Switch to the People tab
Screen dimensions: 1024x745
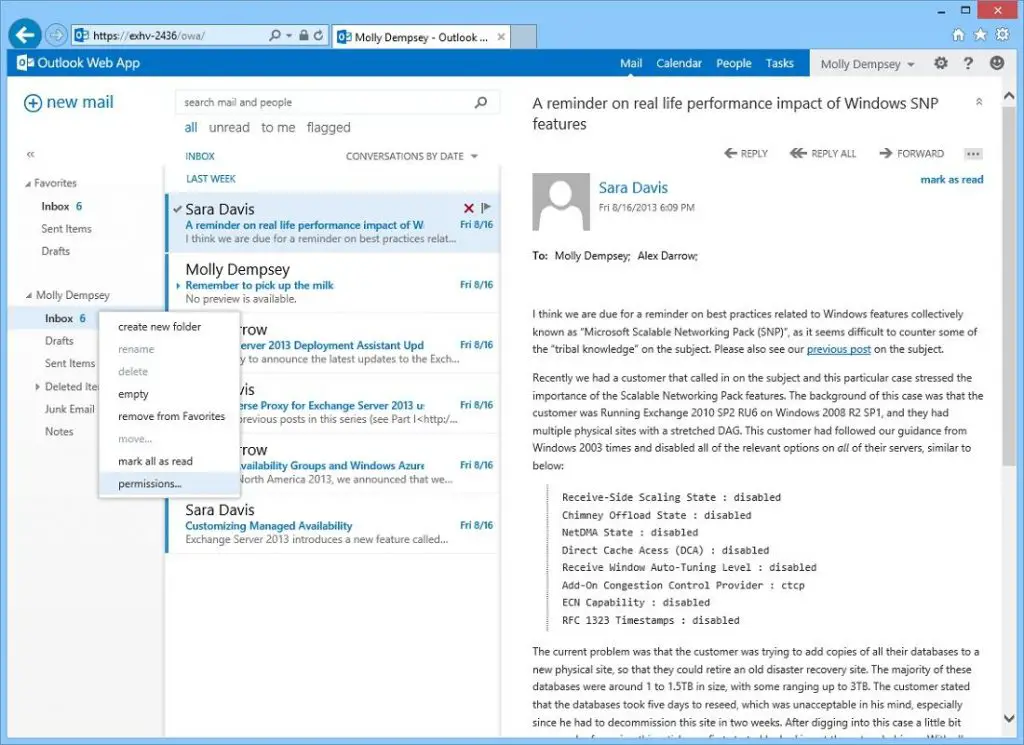(x=733, y=63)
